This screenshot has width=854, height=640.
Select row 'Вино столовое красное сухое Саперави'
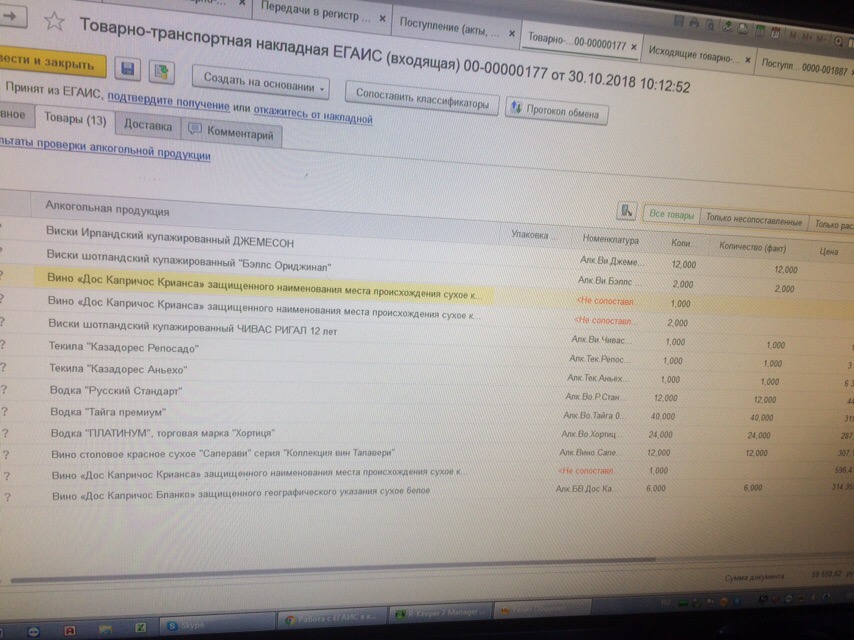click(x=425, y=453)
